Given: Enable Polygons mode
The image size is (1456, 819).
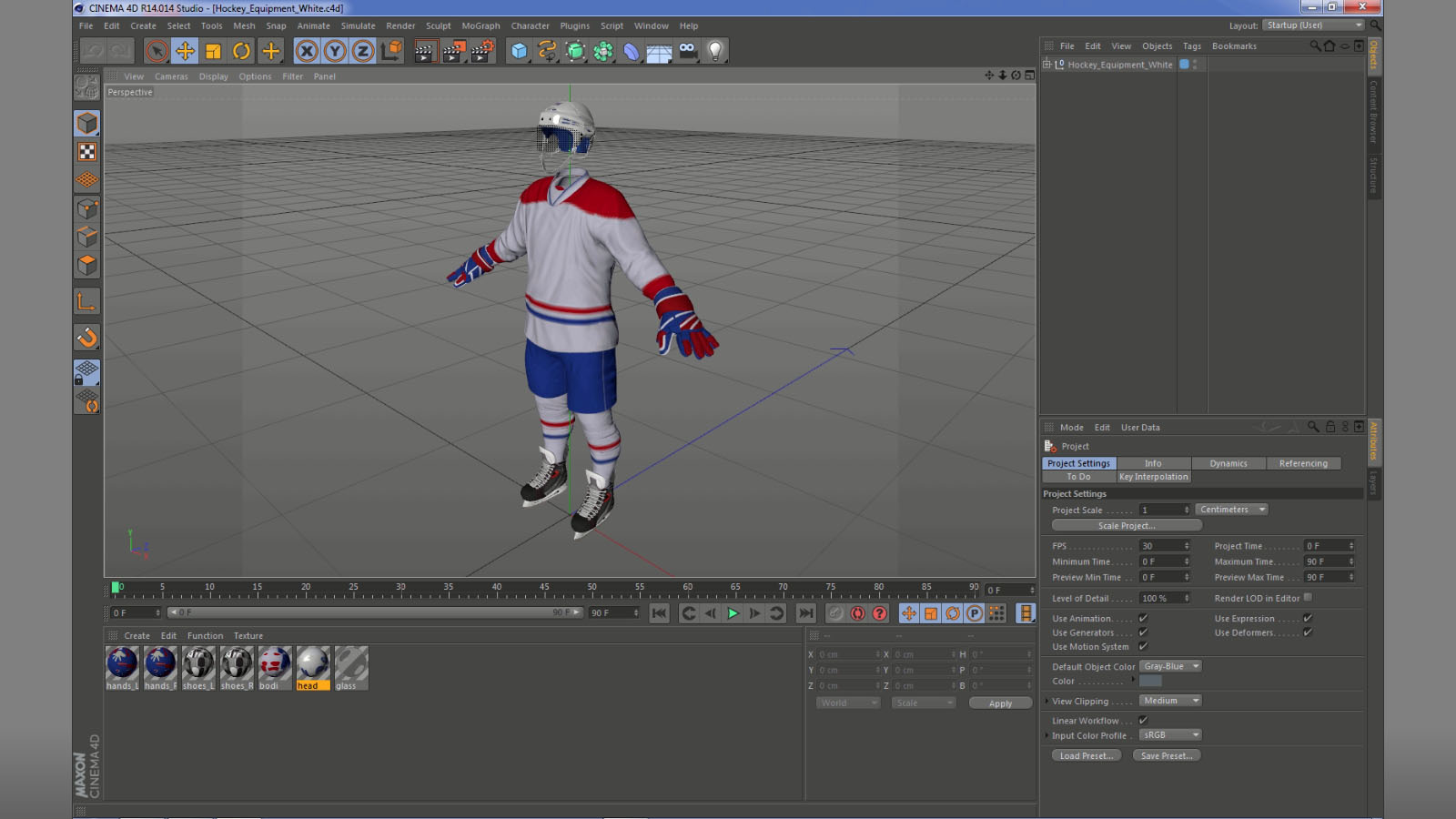Looking at the screenshot, I should coord(87,265).
